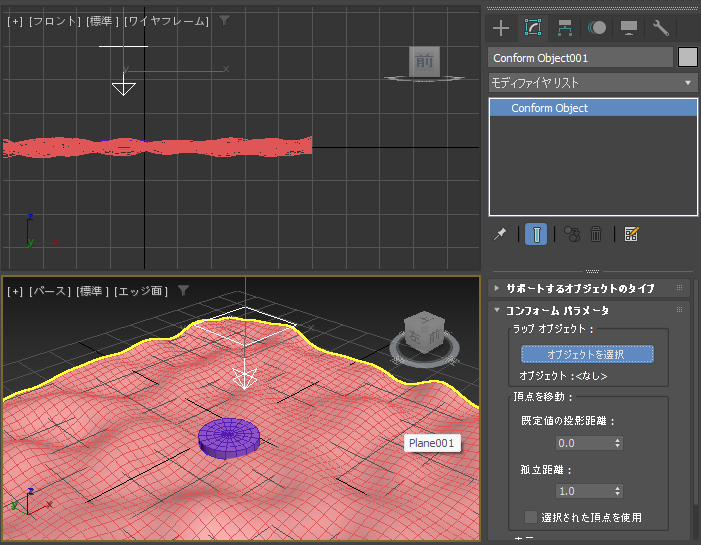Open the [フロント] viewport view menu
The width and height of the screenshot is (701, 545).
pyautogui.click(x=55, y=21)
